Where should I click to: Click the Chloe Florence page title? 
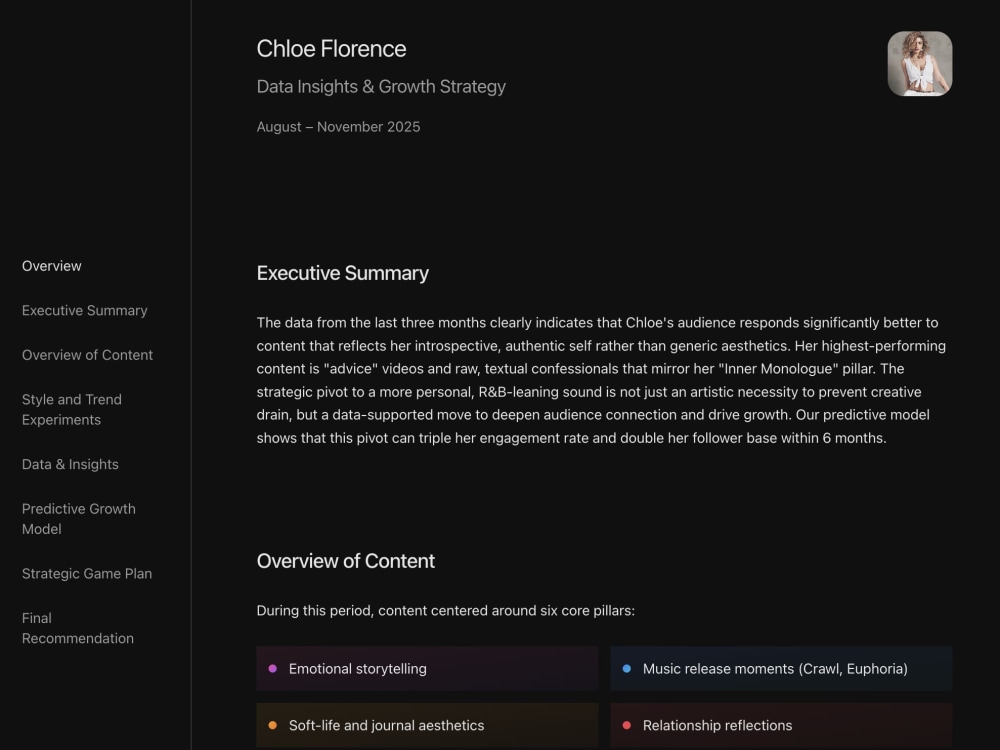(x=331, y=48)
